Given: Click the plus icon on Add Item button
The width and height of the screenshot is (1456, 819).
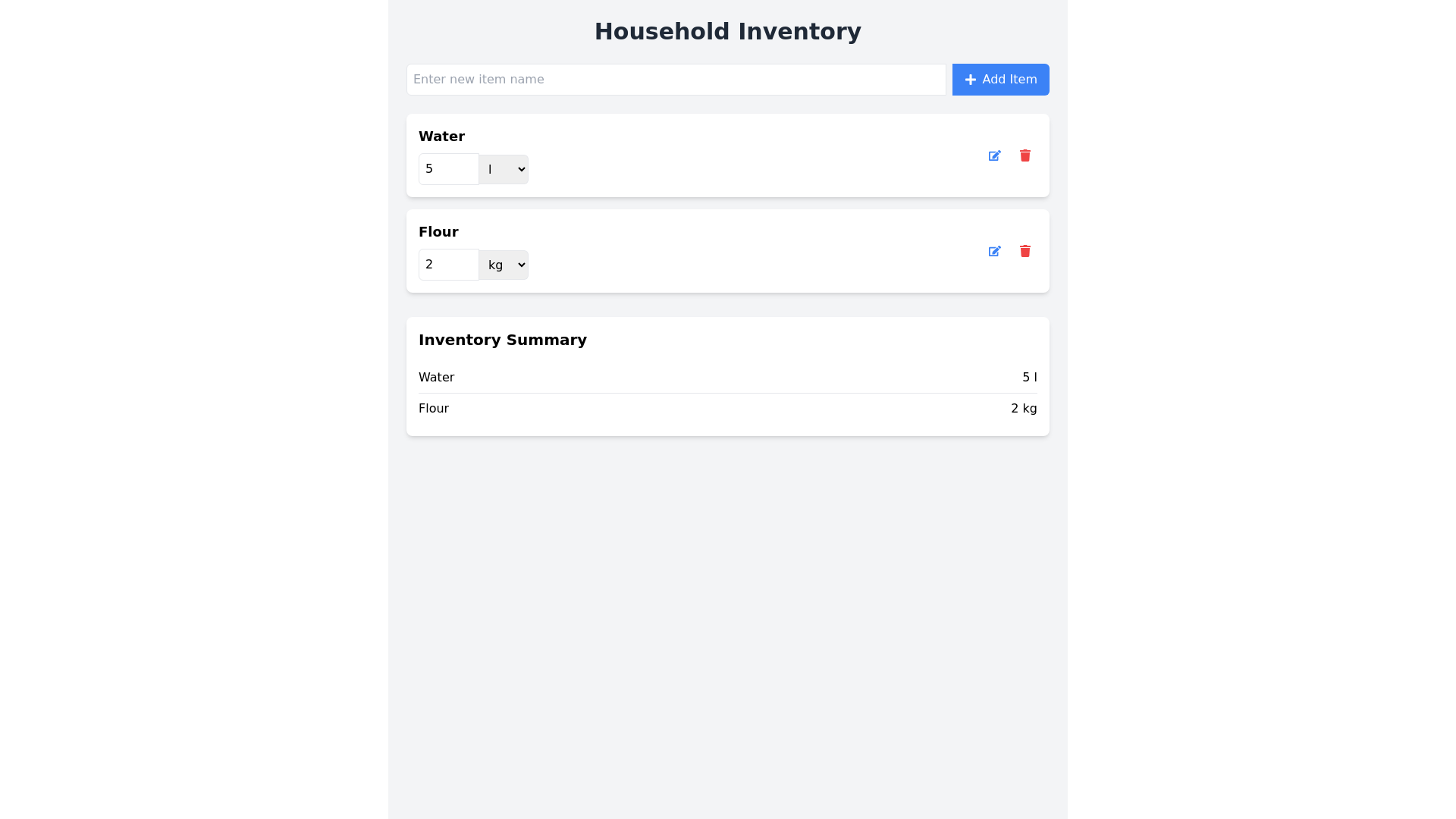Looking at the screenshot, I should 971,80.
